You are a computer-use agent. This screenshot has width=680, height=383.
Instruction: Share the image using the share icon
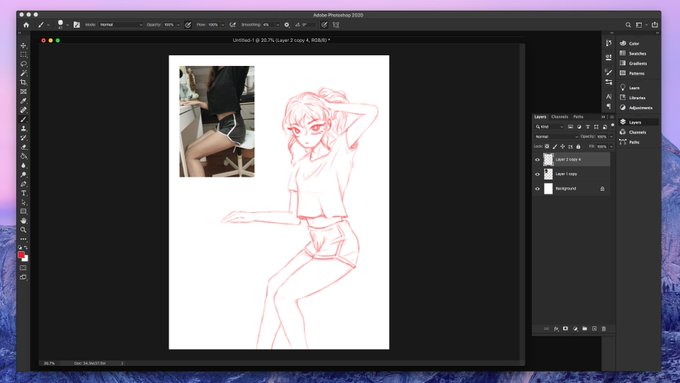click(x=655, y=25)
